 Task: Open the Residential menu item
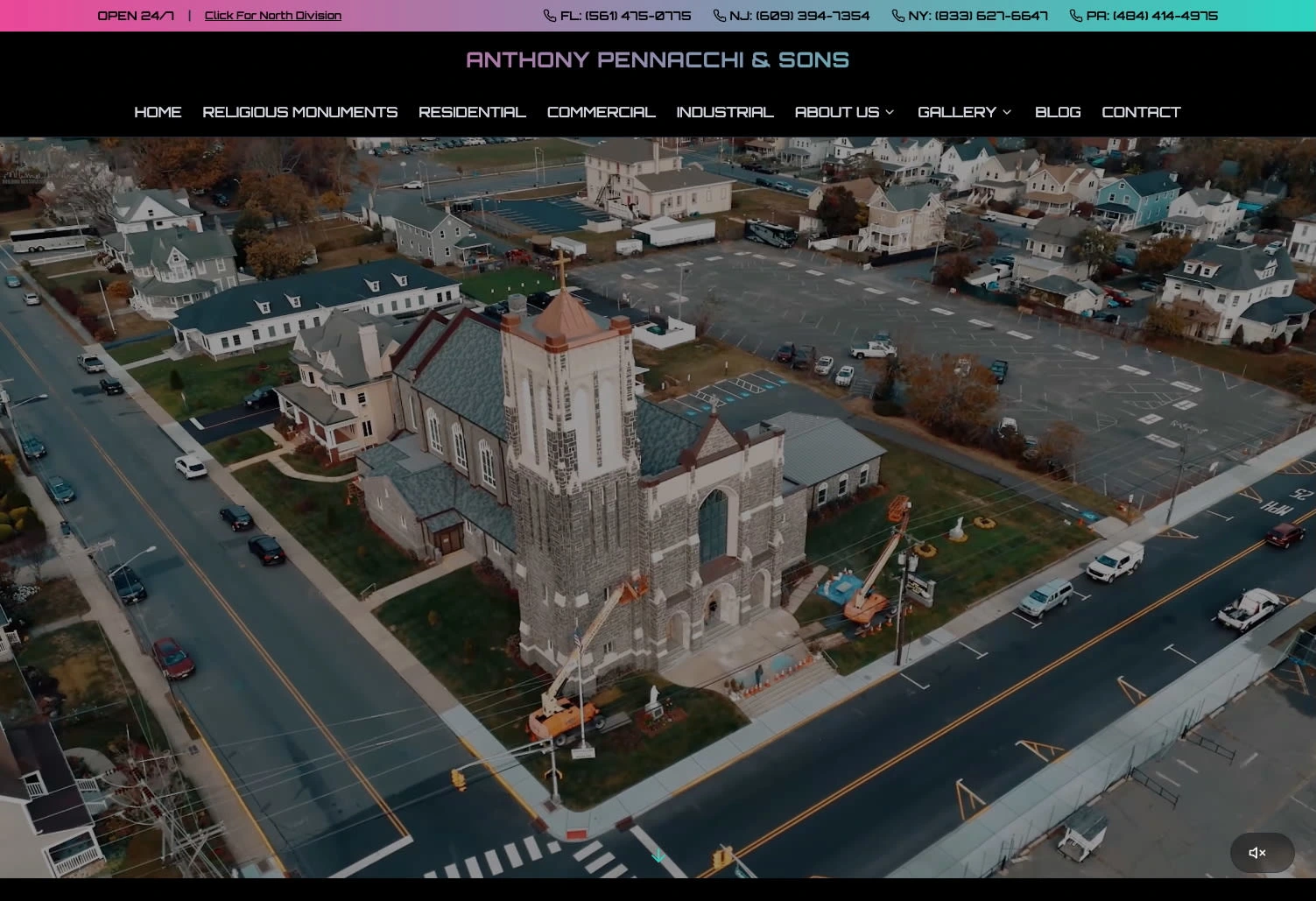pyautogui.click(x=472, y=112)
